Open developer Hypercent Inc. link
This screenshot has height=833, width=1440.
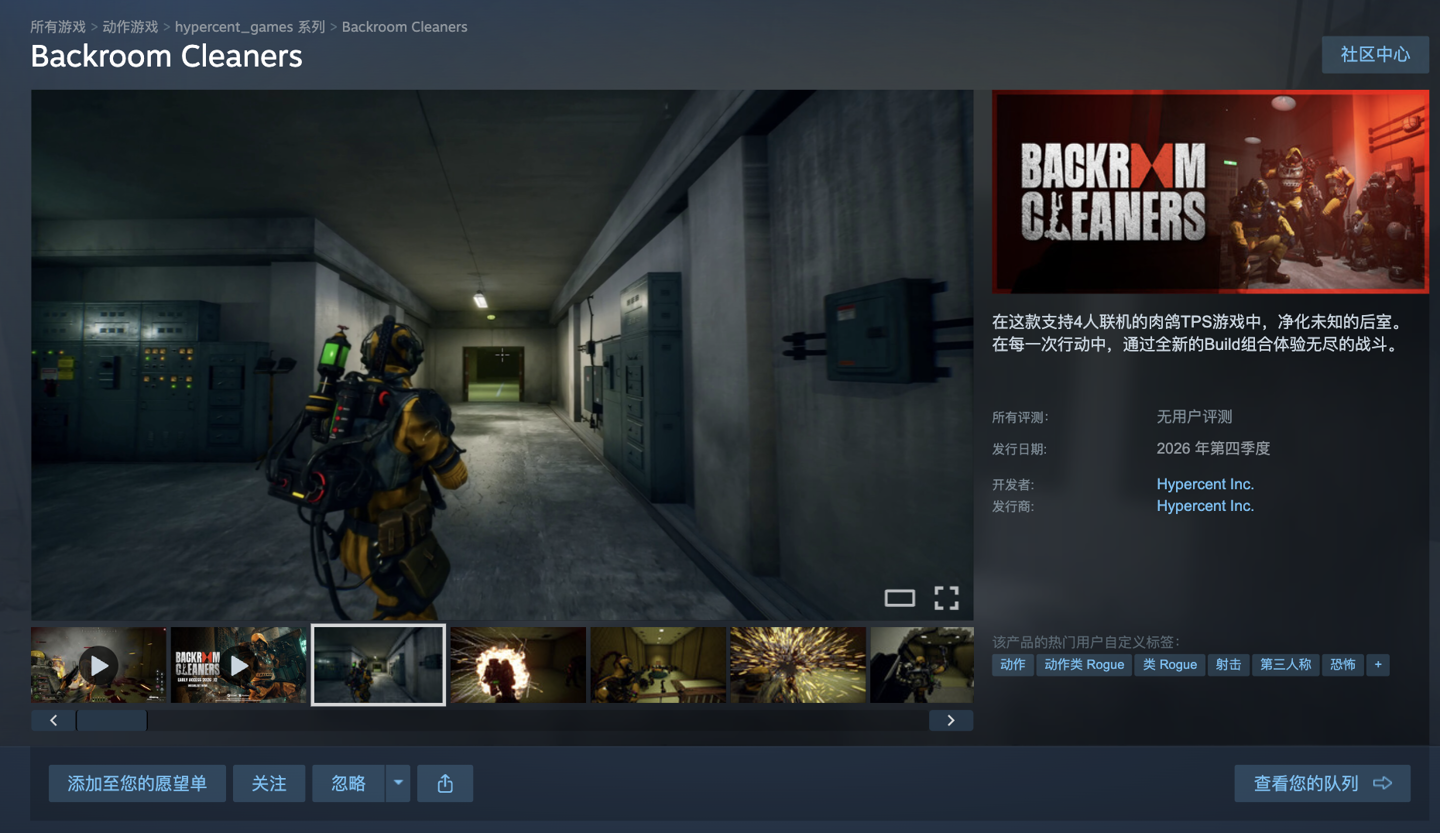(x=1205, y=484)
